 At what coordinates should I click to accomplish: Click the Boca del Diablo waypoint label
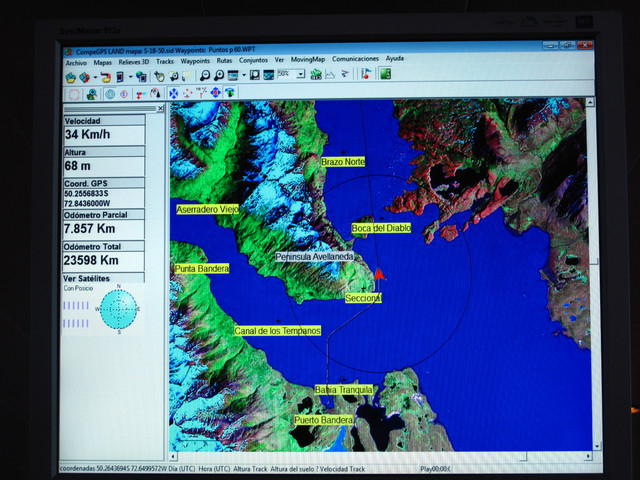coord(381,228)
